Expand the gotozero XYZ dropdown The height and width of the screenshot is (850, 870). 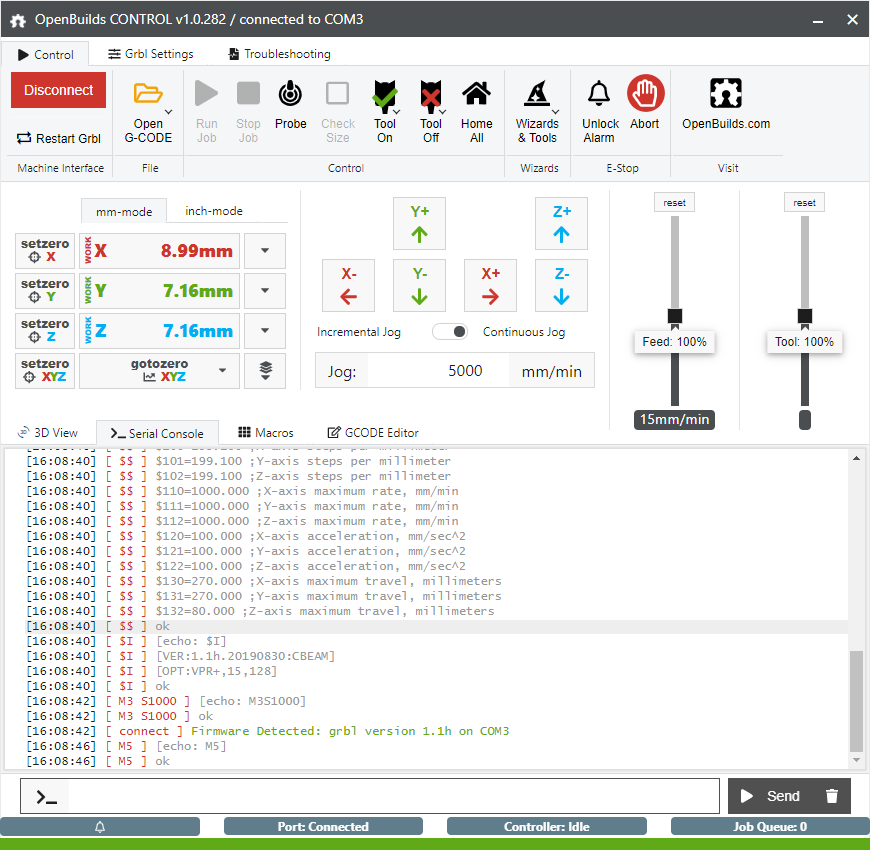click(220, 371)
